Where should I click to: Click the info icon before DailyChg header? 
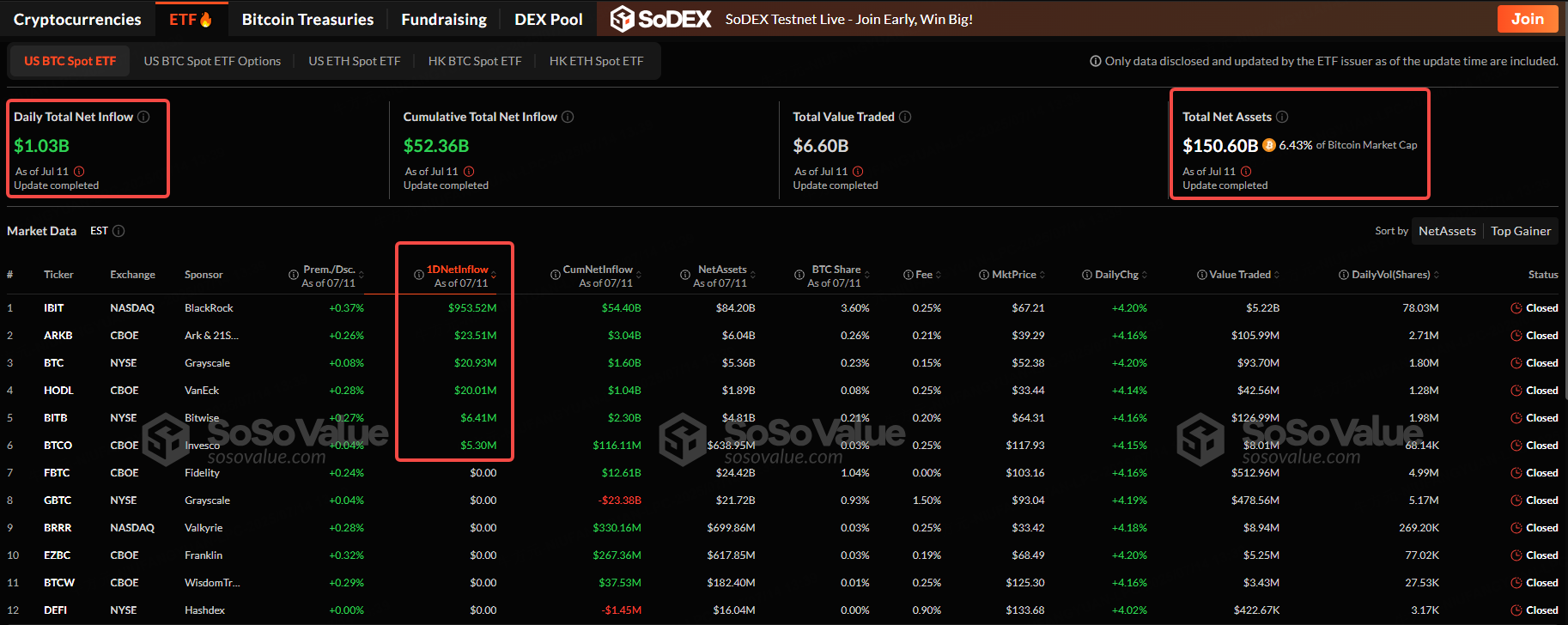click(x=1087, y=275)
